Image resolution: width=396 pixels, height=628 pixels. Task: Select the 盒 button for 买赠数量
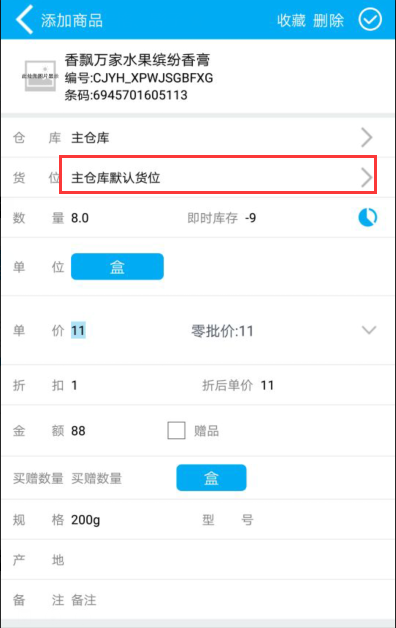pos(211,477)
